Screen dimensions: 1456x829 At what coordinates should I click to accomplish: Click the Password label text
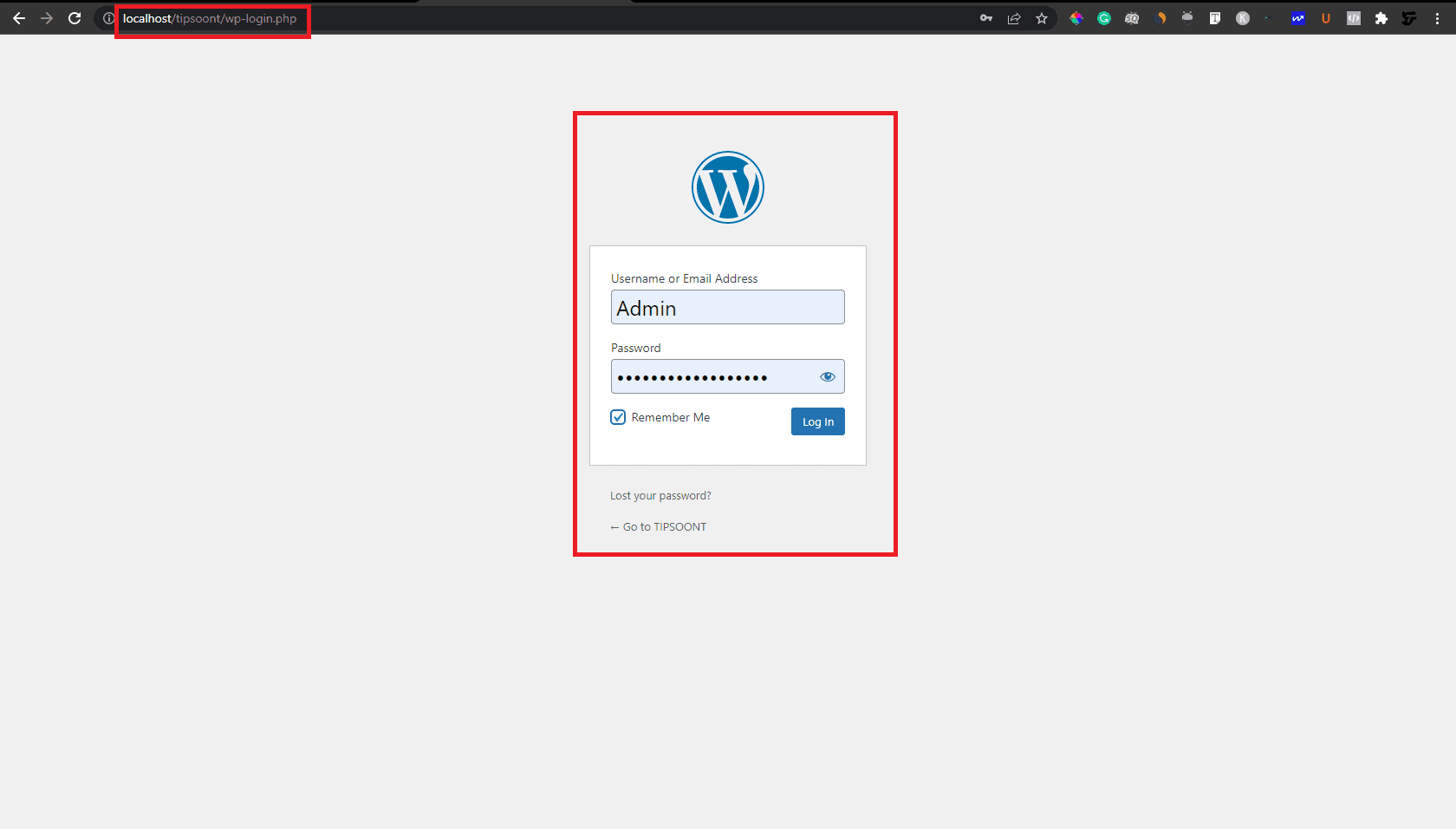(x=636, y=348)
